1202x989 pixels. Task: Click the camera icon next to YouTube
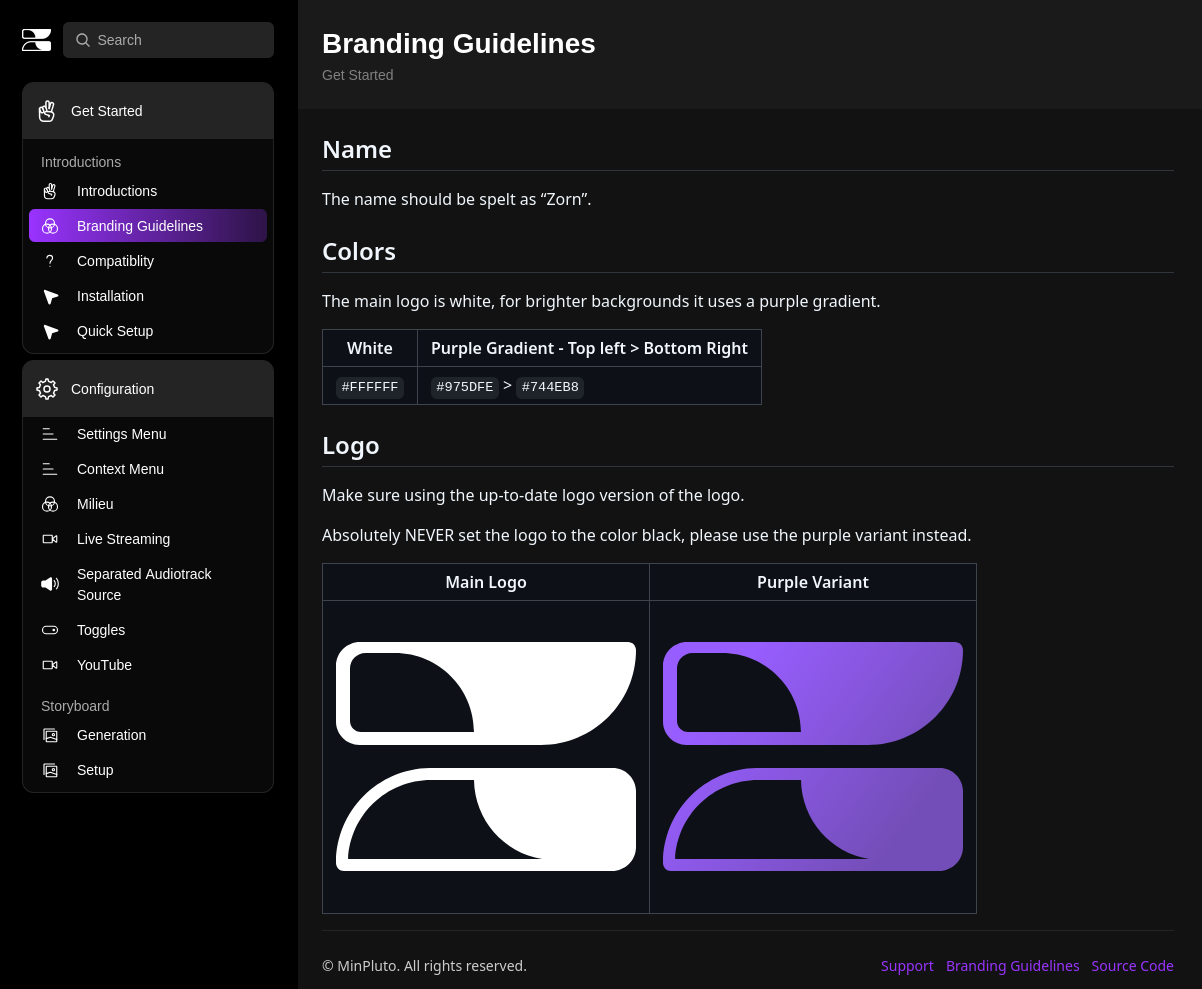click(x=50, y=665)
